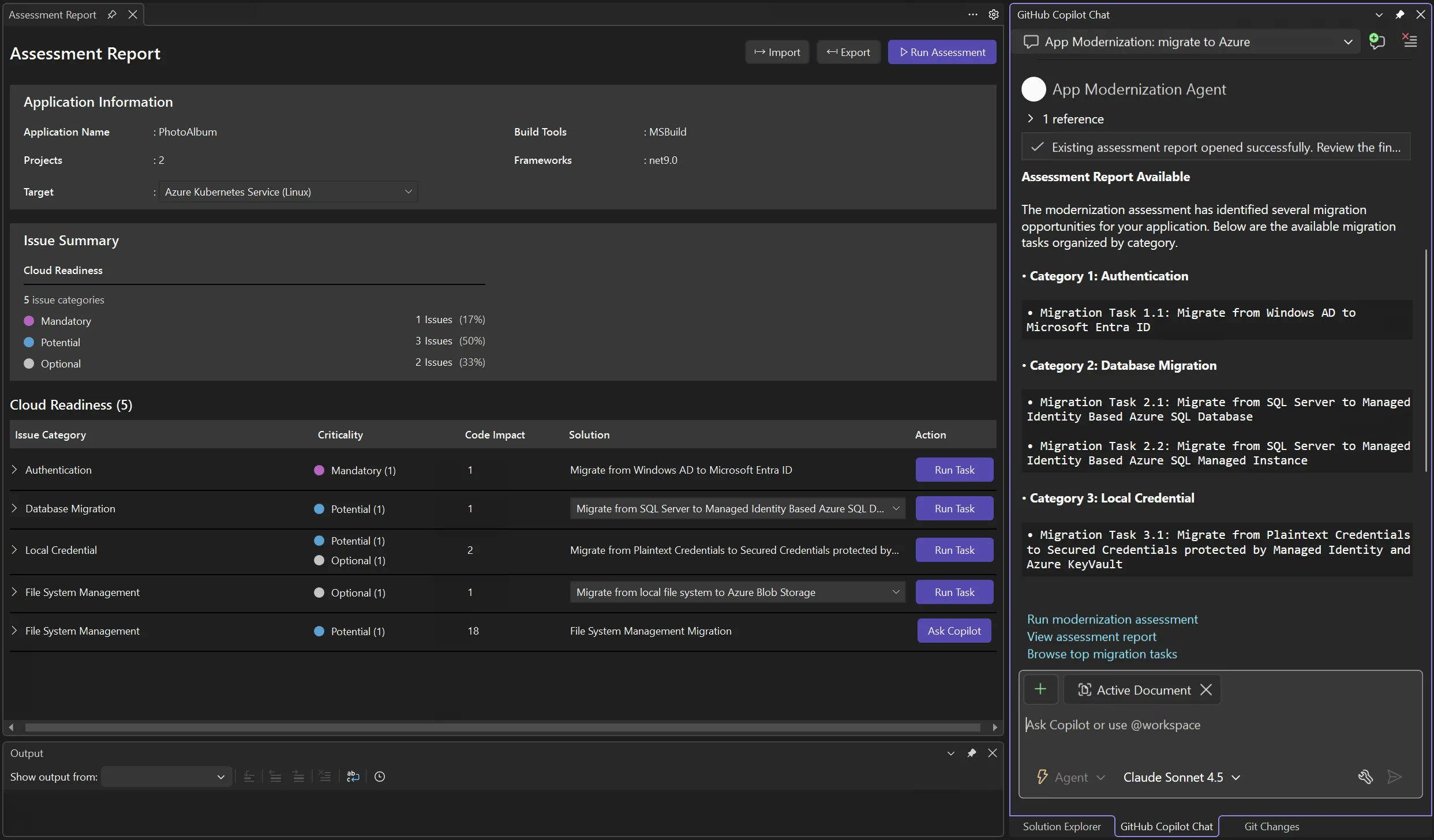
Task: Switch to the Git Changes tab
Action: click(1271, 826)
